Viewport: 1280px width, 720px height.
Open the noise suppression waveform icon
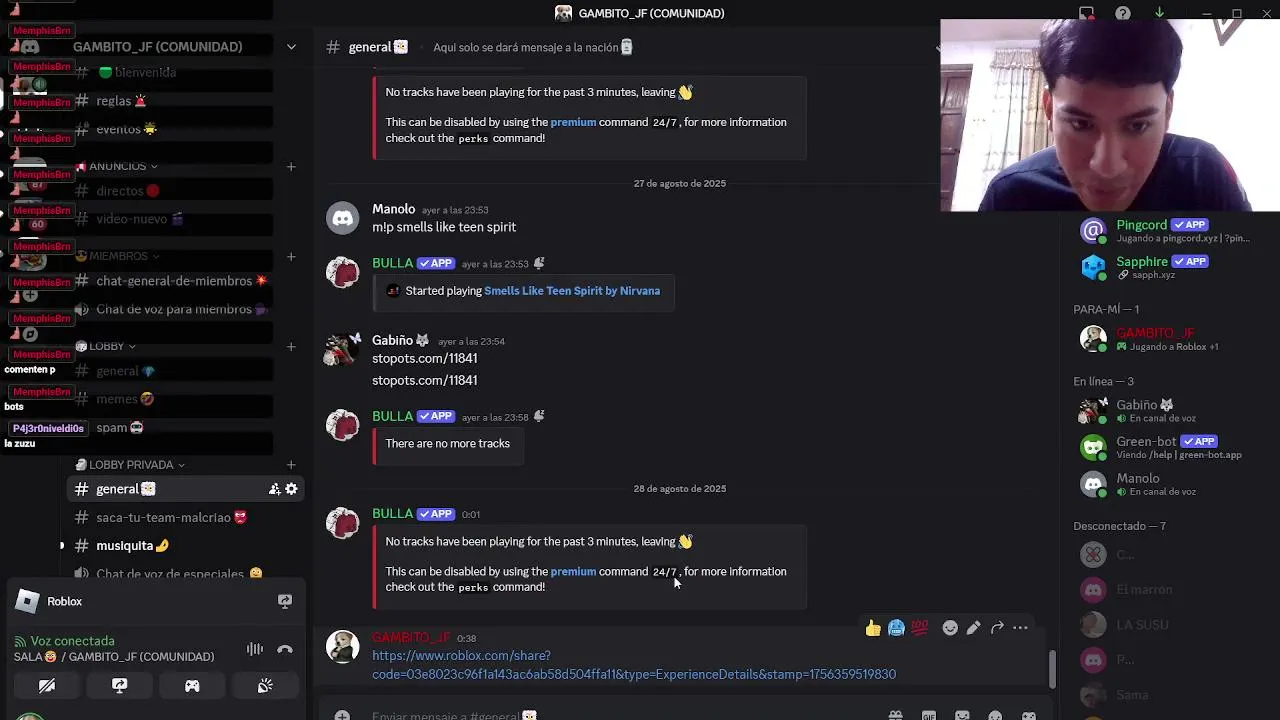tap(255, 650)
